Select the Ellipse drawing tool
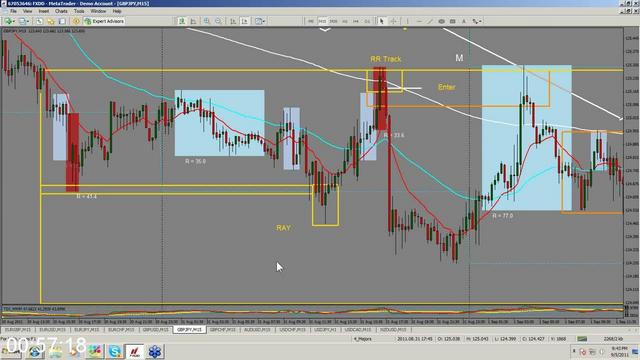The width and height of the screenshot is (640, 360). point(441,21)
